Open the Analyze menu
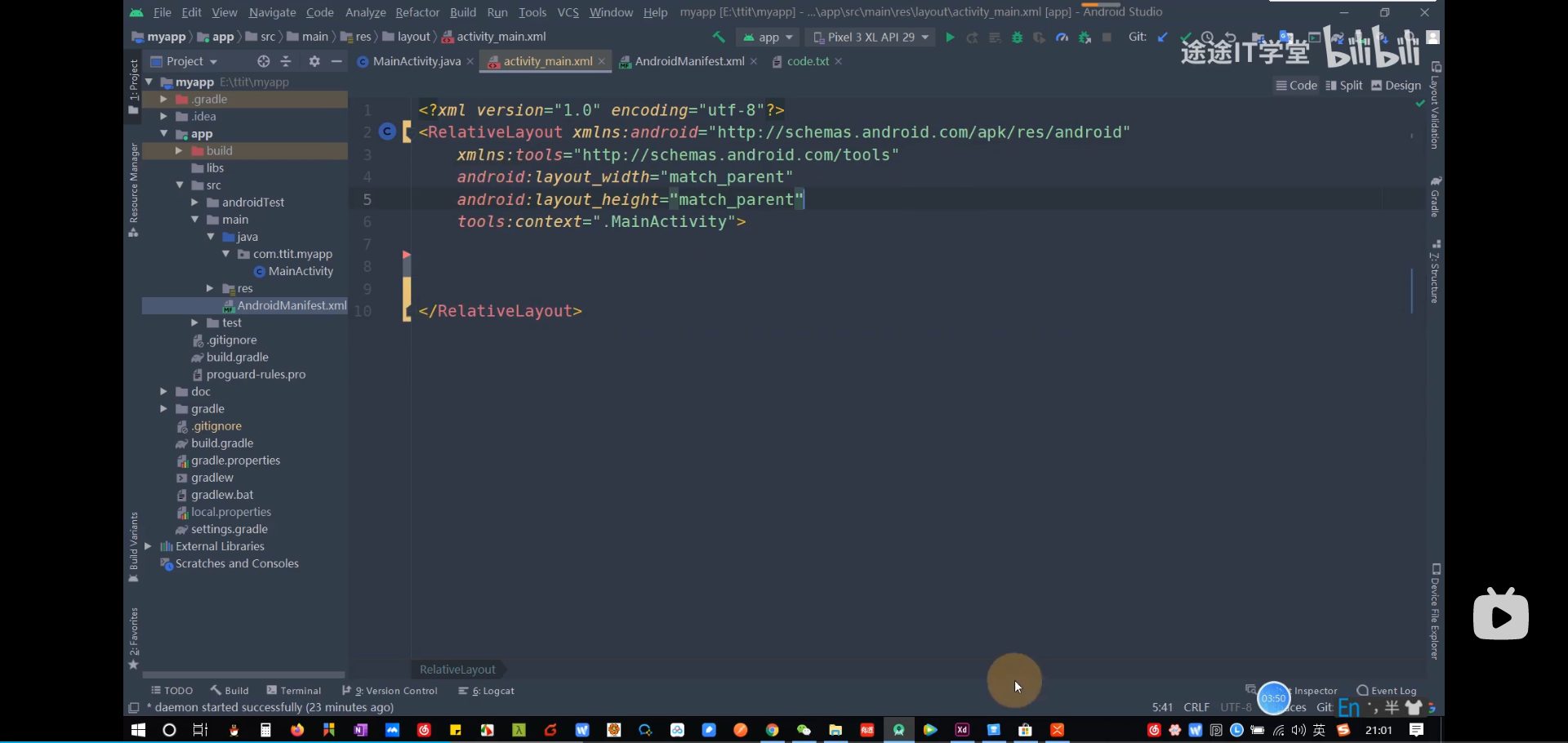Screen dimensions: 1568x743 click(365, 12)
